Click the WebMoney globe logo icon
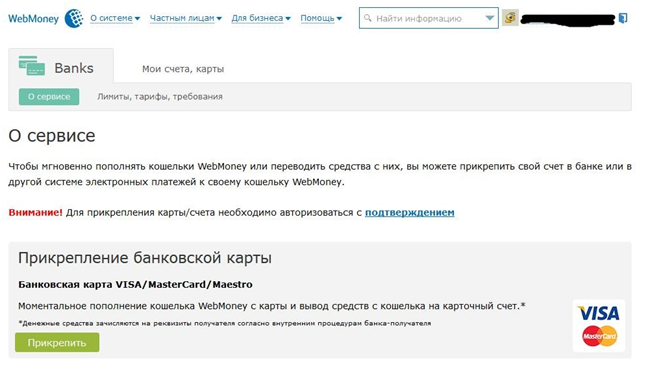 (74, 19)
